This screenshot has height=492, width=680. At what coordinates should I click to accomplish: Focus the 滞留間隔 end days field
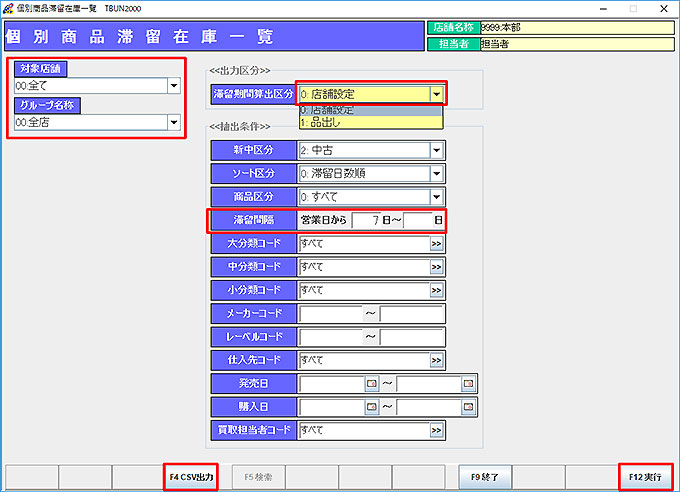[x=418, y=220]
